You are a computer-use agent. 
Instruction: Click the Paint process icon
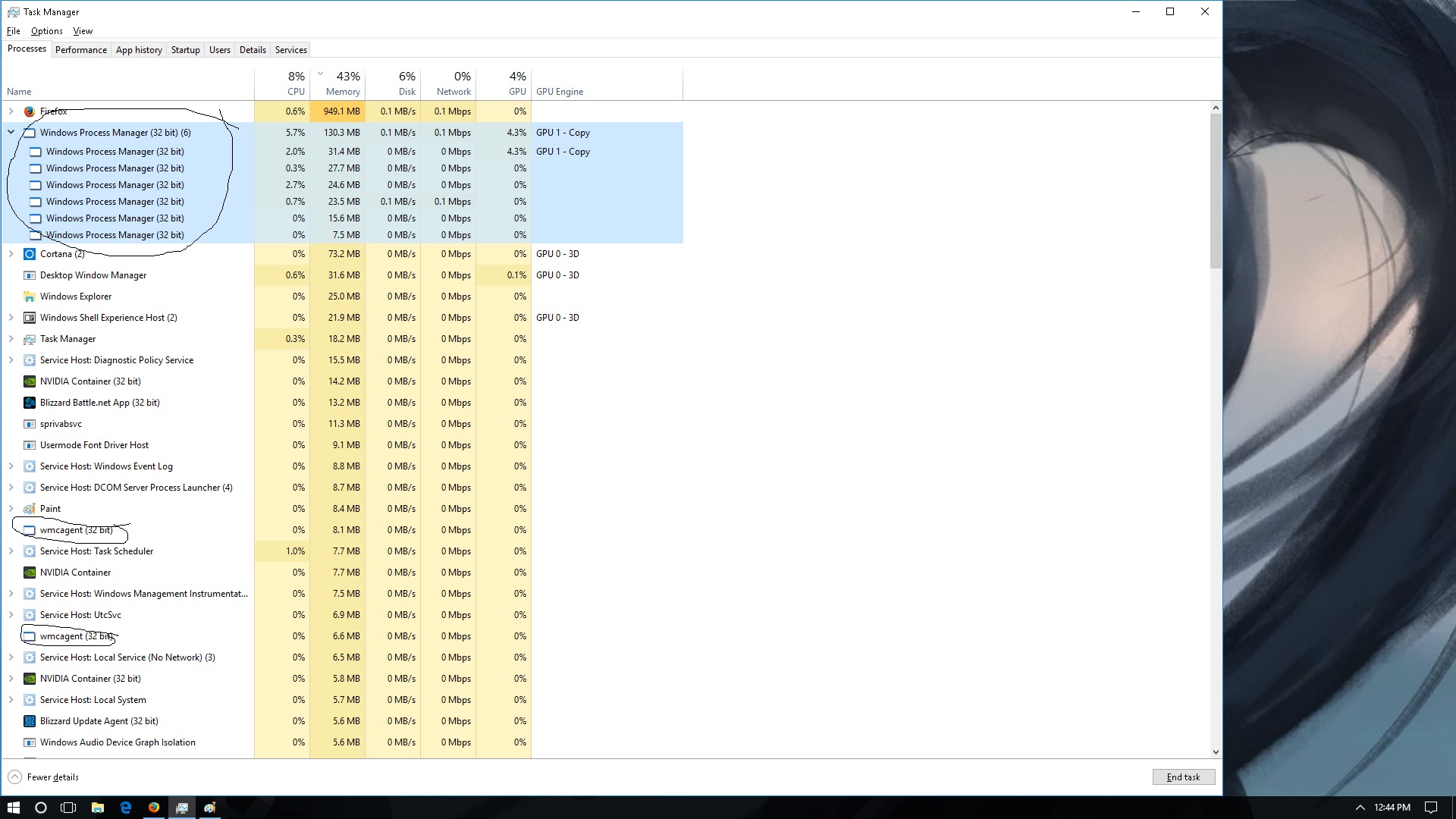click(x=29, y=508)
